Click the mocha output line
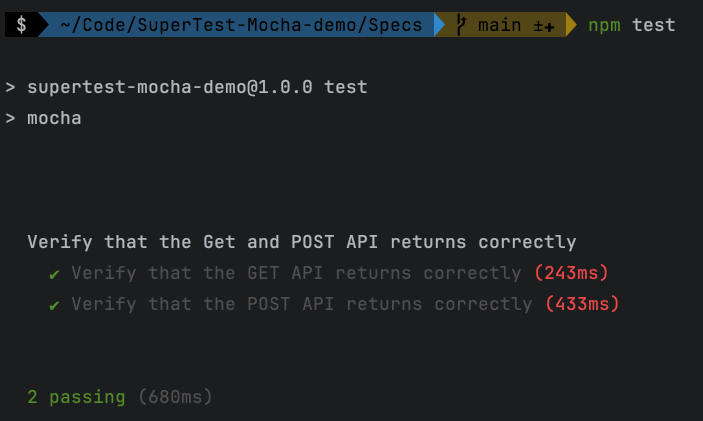This screenshot has height=421, width=703. tap(54, 118)
